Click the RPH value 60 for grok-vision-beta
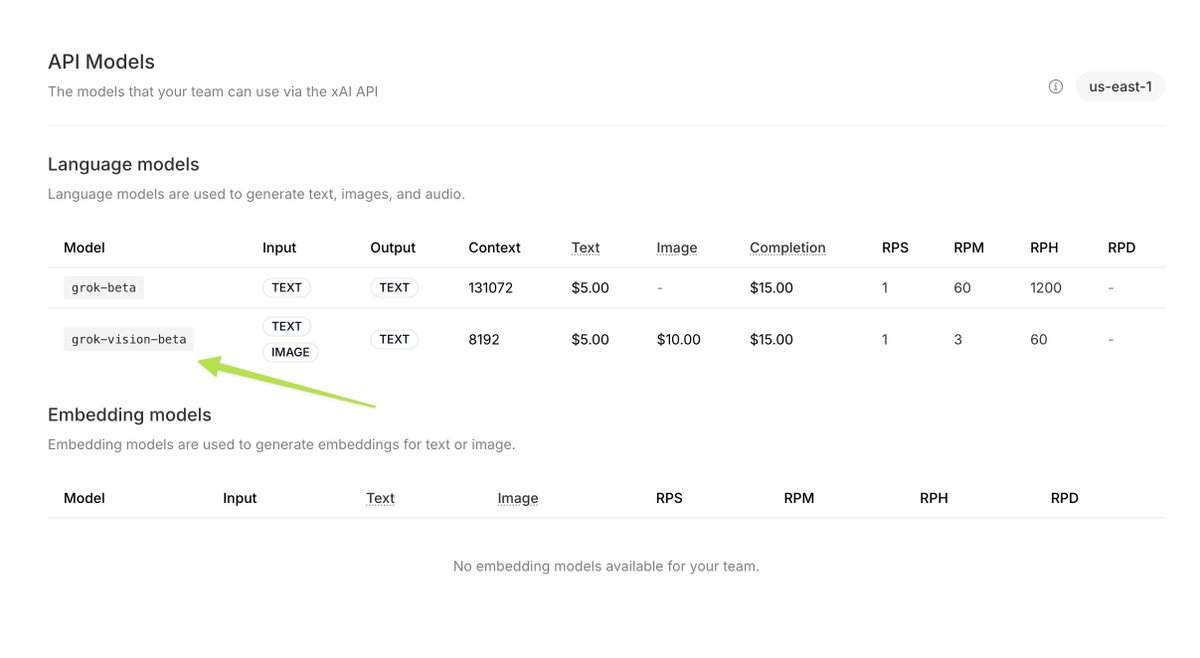Viewport: 1200px width, 658px height. [1039, 340]
